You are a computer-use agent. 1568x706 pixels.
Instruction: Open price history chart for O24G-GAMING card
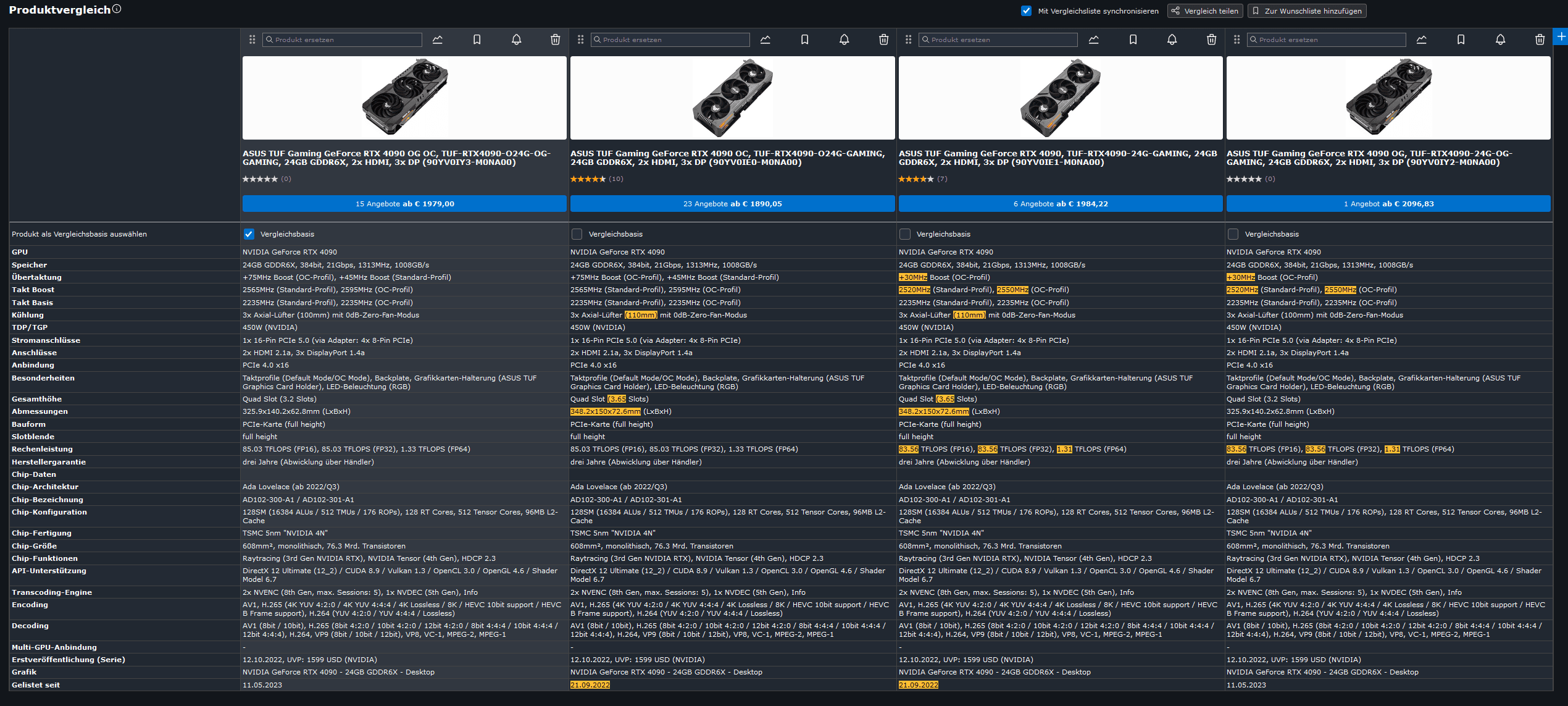(765, 40)
